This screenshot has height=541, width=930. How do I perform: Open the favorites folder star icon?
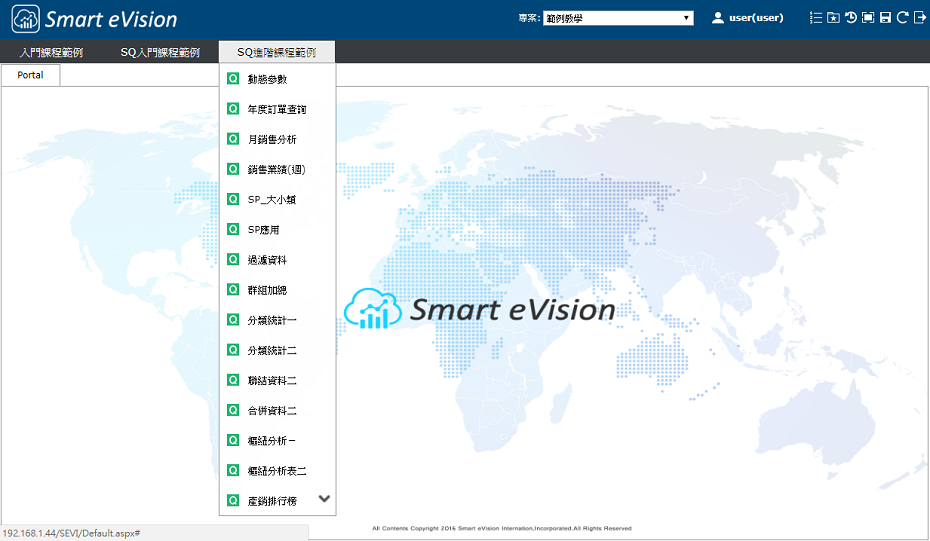click(833, 18)
